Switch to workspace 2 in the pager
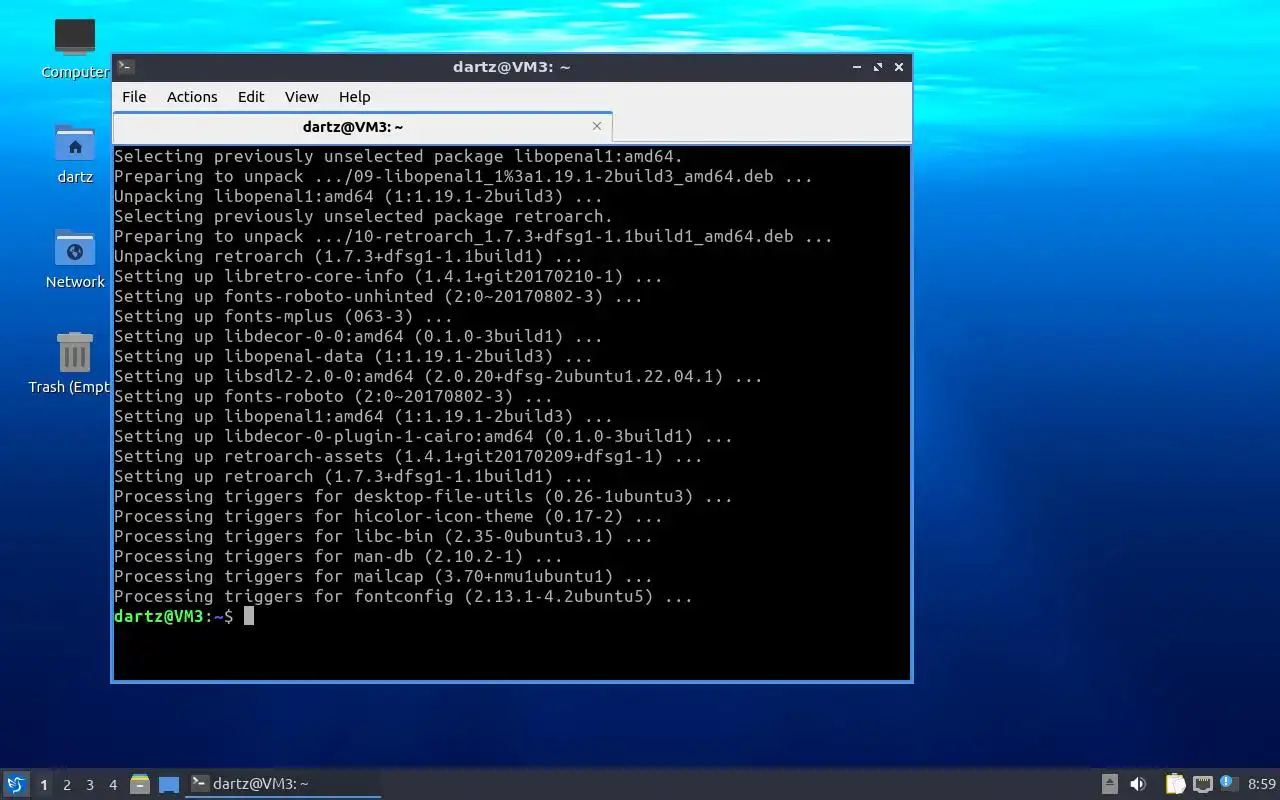Image resolution: width=1280 pixels, height=800 pixels. tap(67, 785)
